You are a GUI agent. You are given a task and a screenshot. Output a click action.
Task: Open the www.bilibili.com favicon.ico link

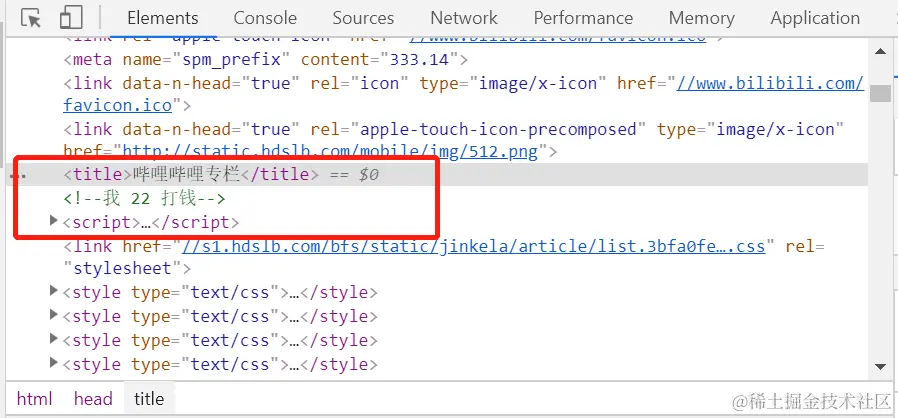(x=770, y=84)
